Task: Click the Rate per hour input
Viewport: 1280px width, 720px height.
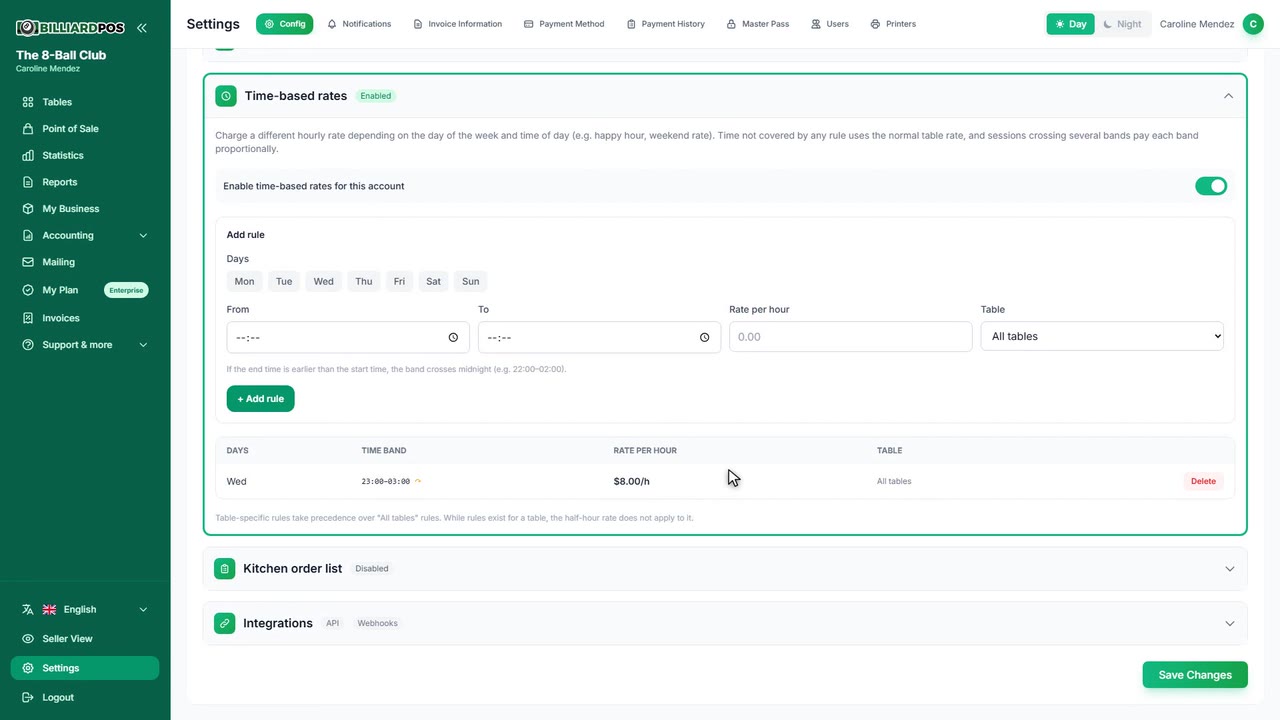Action: click(851, 337)
